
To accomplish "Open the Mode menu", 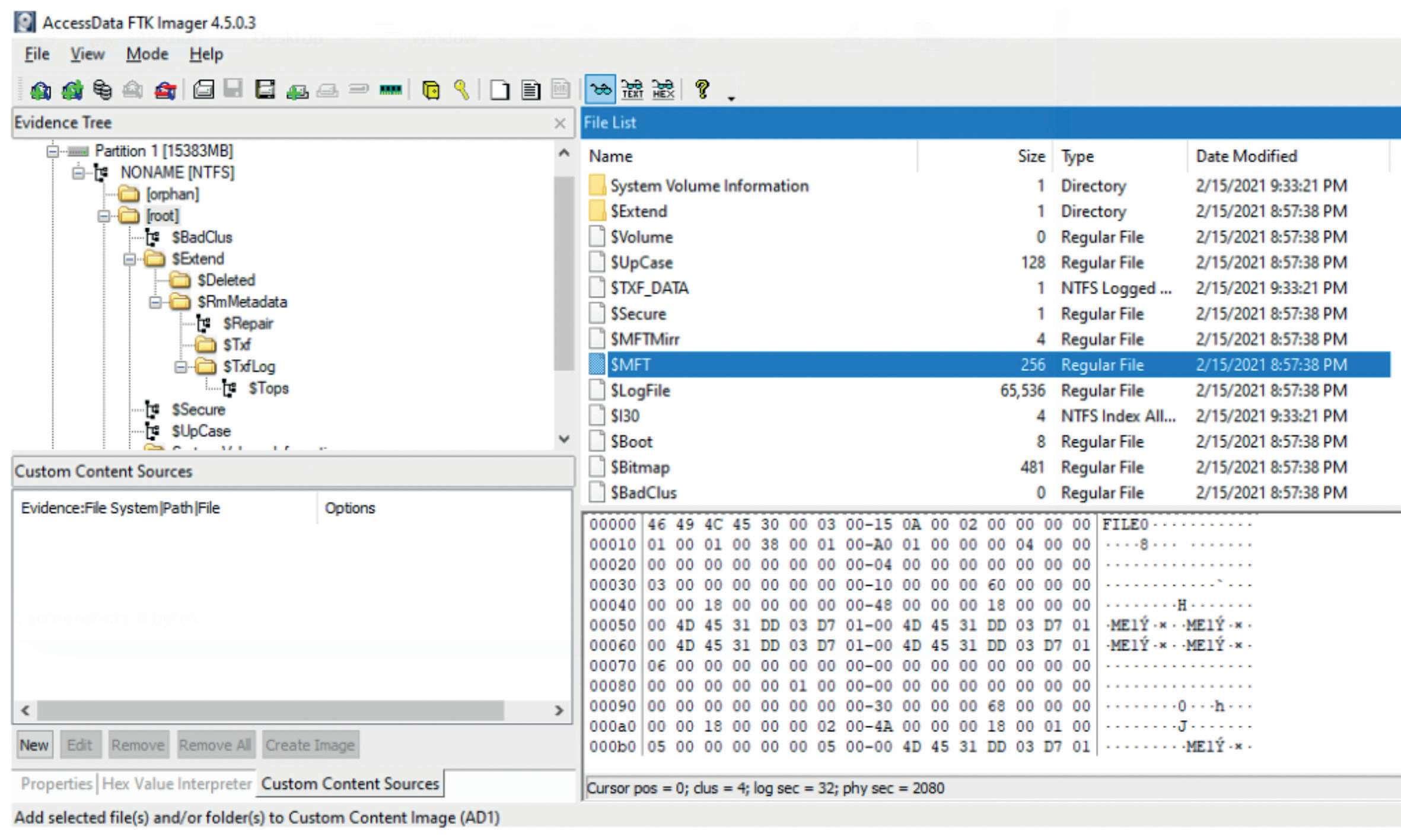I will pyautogui.click(x=147, y=55).
